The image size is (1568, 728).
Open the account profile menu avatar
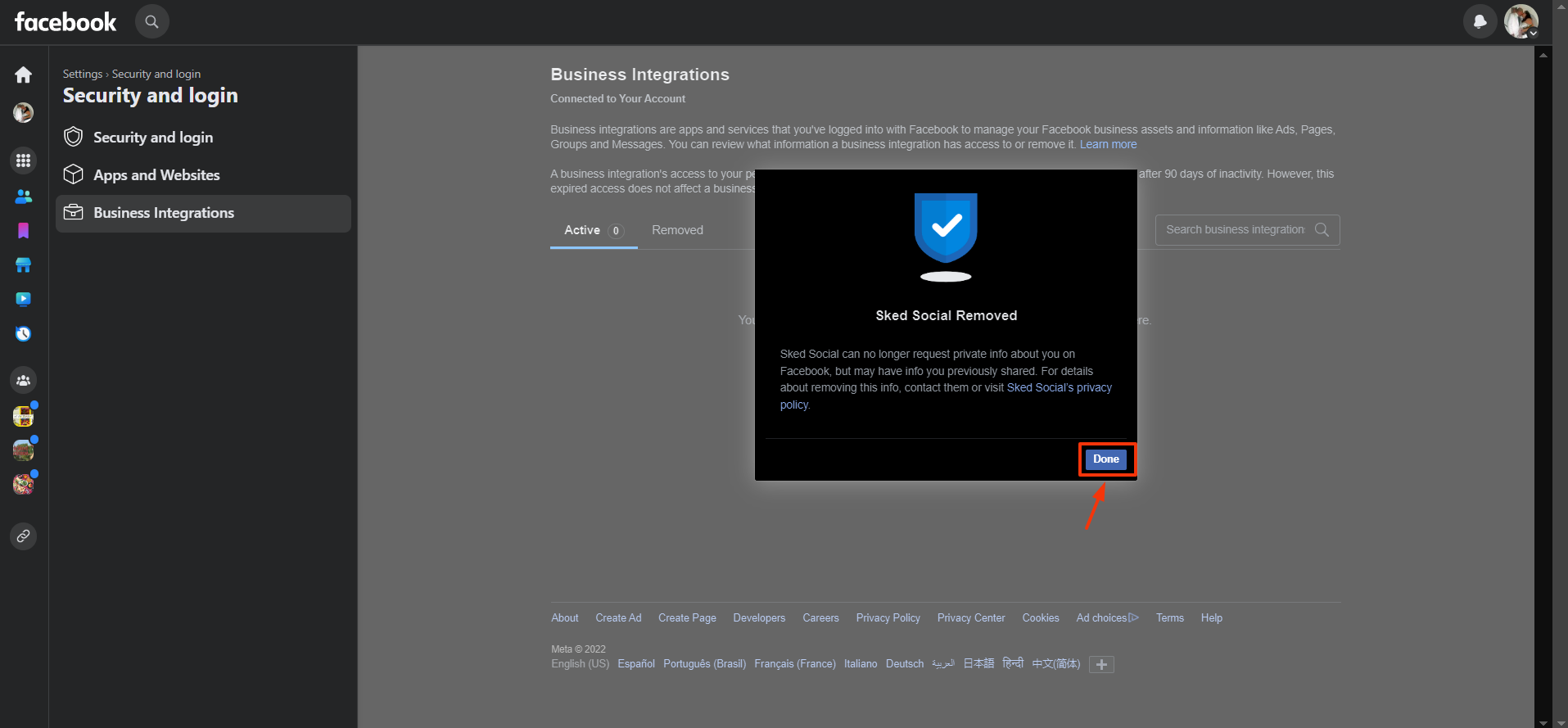tap(1521, 21)
